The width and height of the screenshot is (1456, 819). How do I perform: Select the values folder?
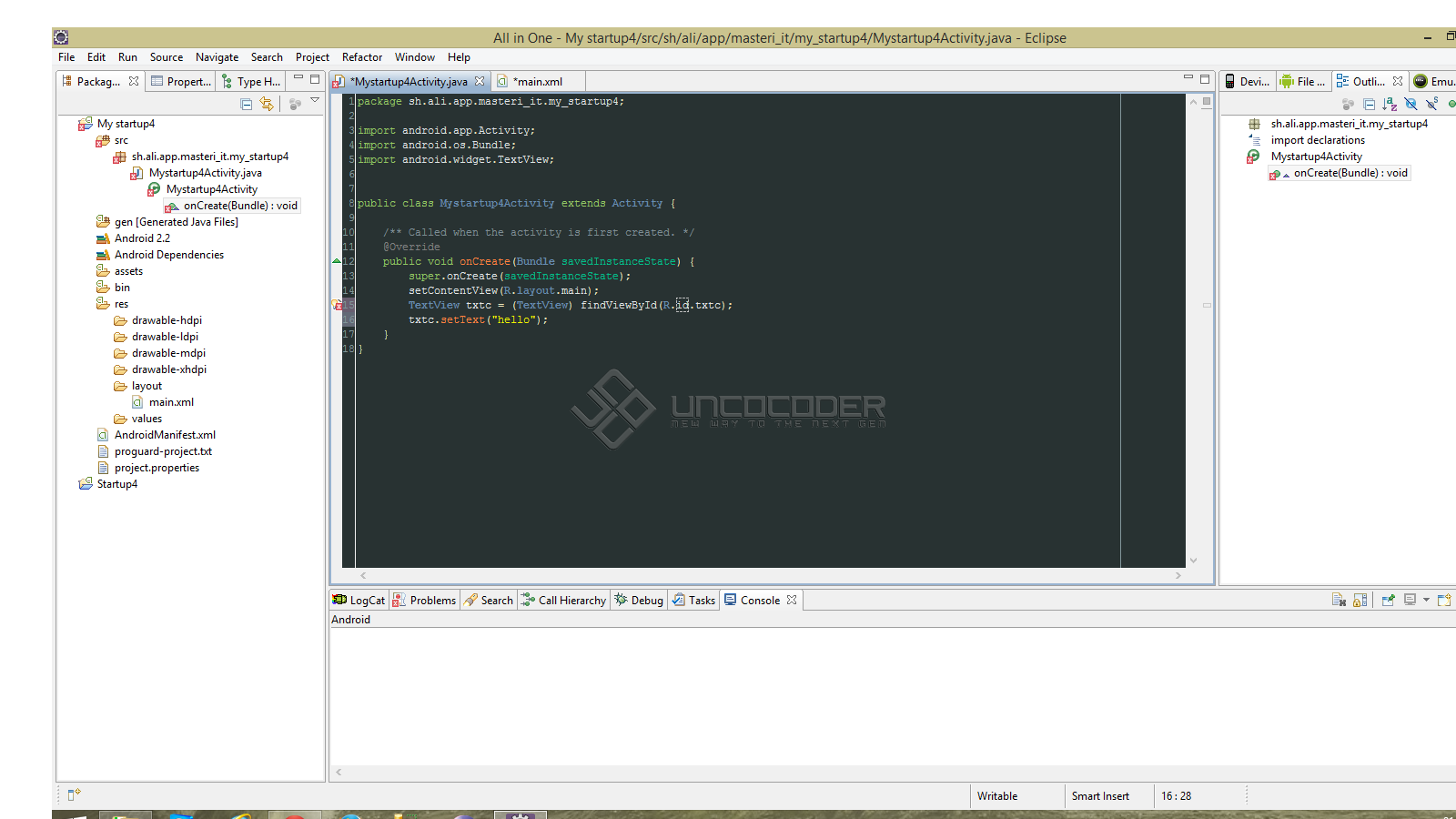pos(147,419)
